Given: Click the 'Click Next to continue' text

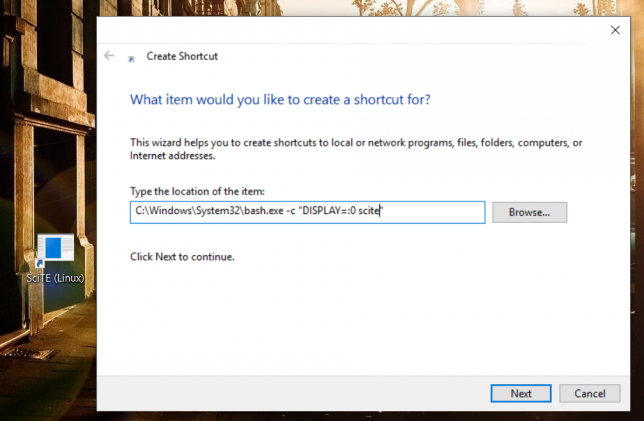Looking at the screenshot, I should tap(182, 257).
